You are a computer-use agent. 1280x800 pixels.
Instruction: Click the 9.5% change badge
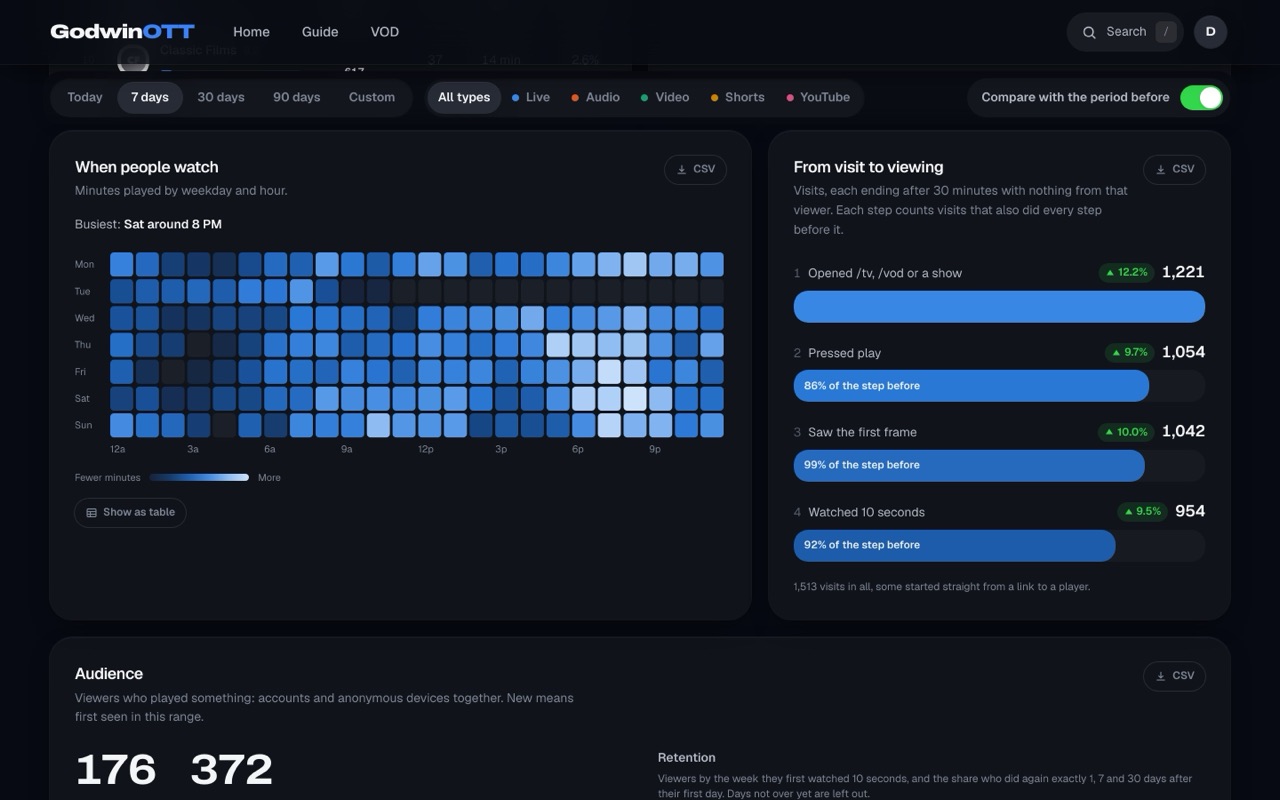click(1142, 512)
